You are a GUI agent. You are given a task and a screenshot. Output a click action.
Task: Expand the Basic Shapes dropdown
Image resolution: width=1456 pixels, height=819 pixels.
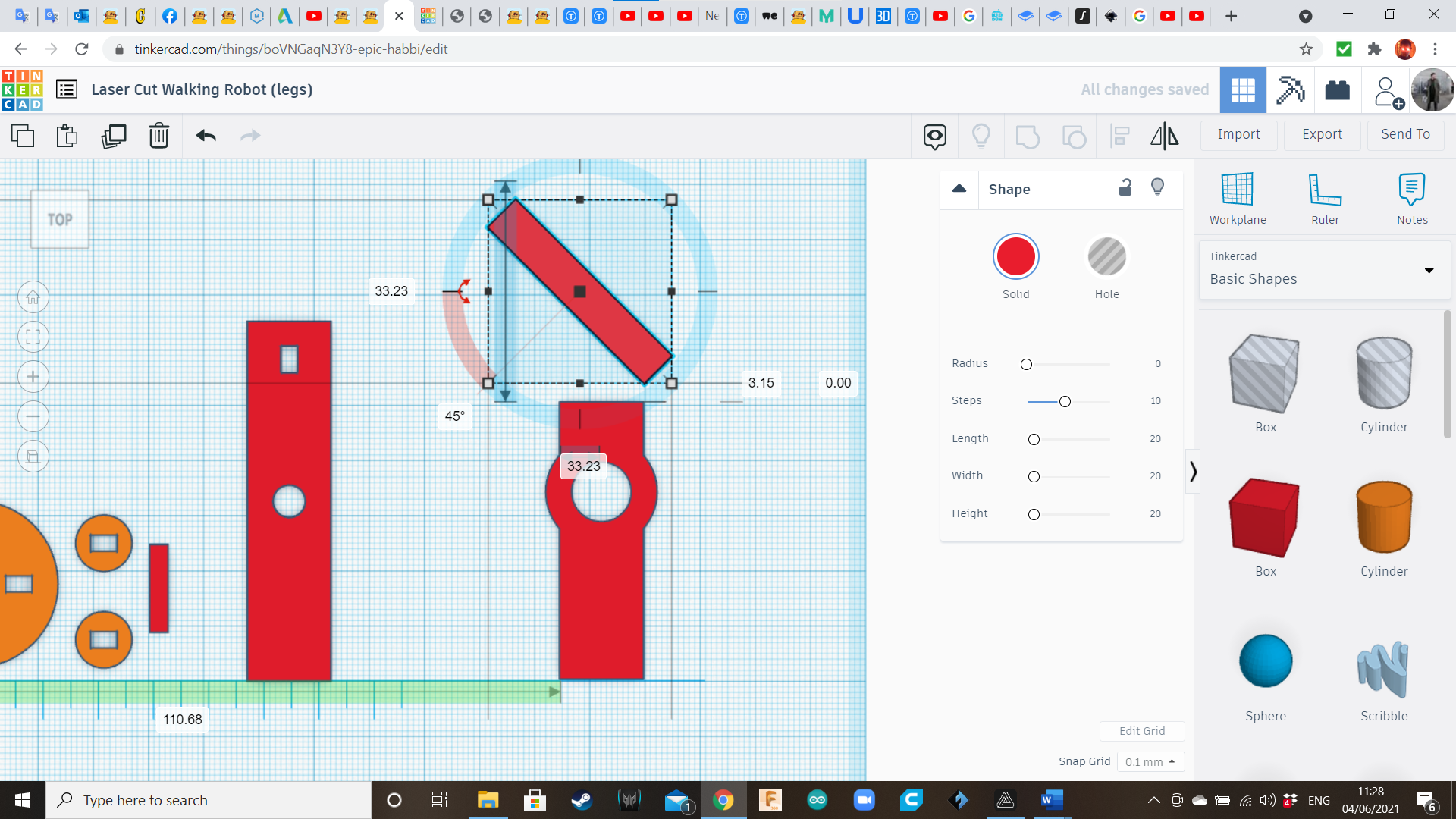1429,271
